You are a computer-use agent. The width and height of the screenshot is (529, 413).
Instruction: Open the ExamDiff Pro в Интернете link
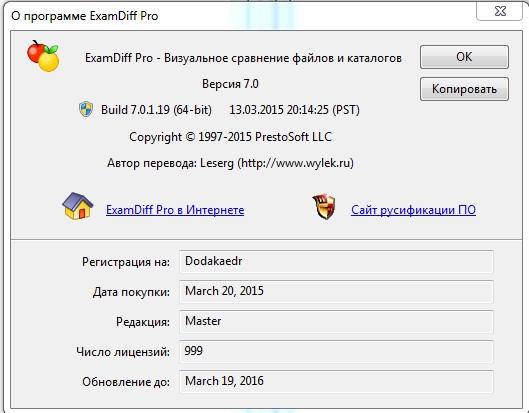(x=175, y=210)
